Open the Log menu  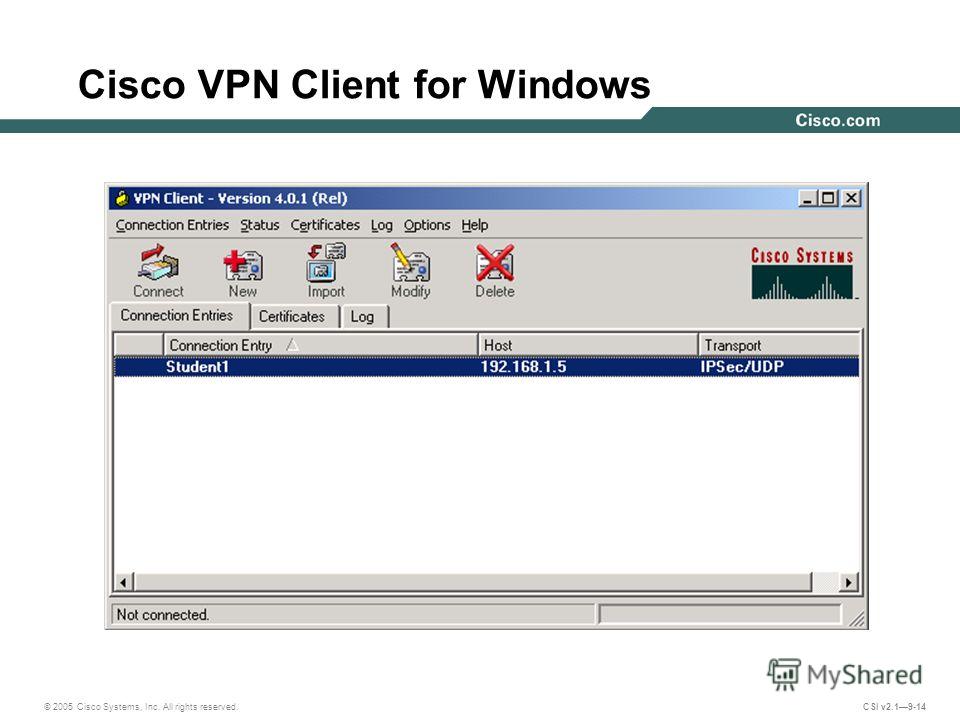[x=381, y=225]
